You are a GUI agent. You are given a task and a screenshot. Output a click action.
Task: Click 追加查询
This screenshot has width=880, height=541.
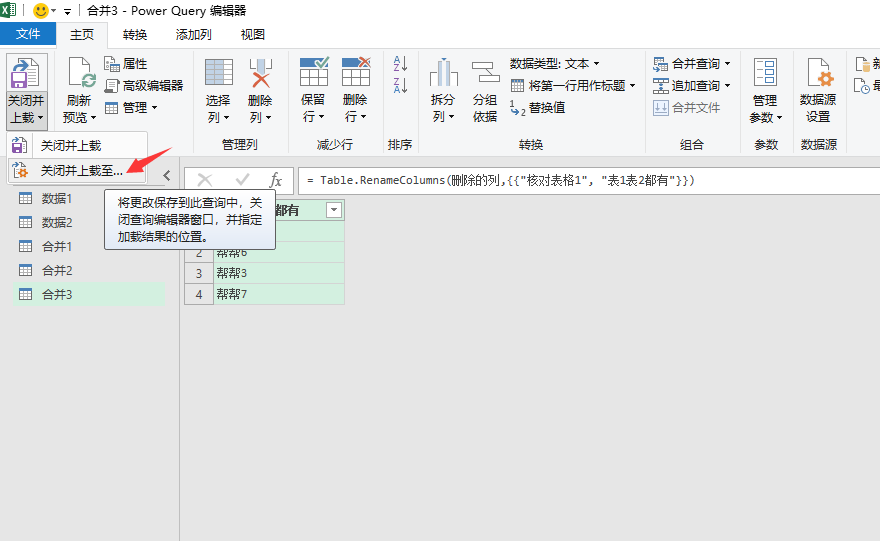tap(686, 86)
